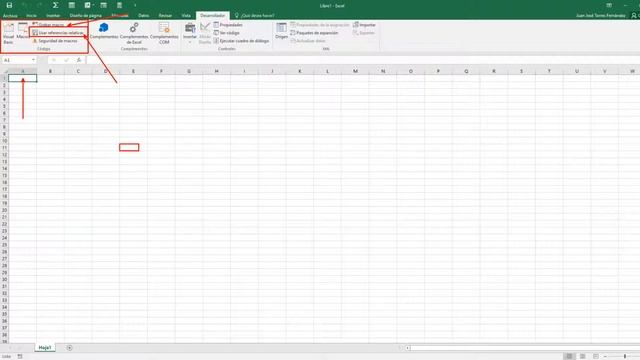The image size is (640, 360).
Task: Open Complementos COM dialog
Action: point(164,33)
